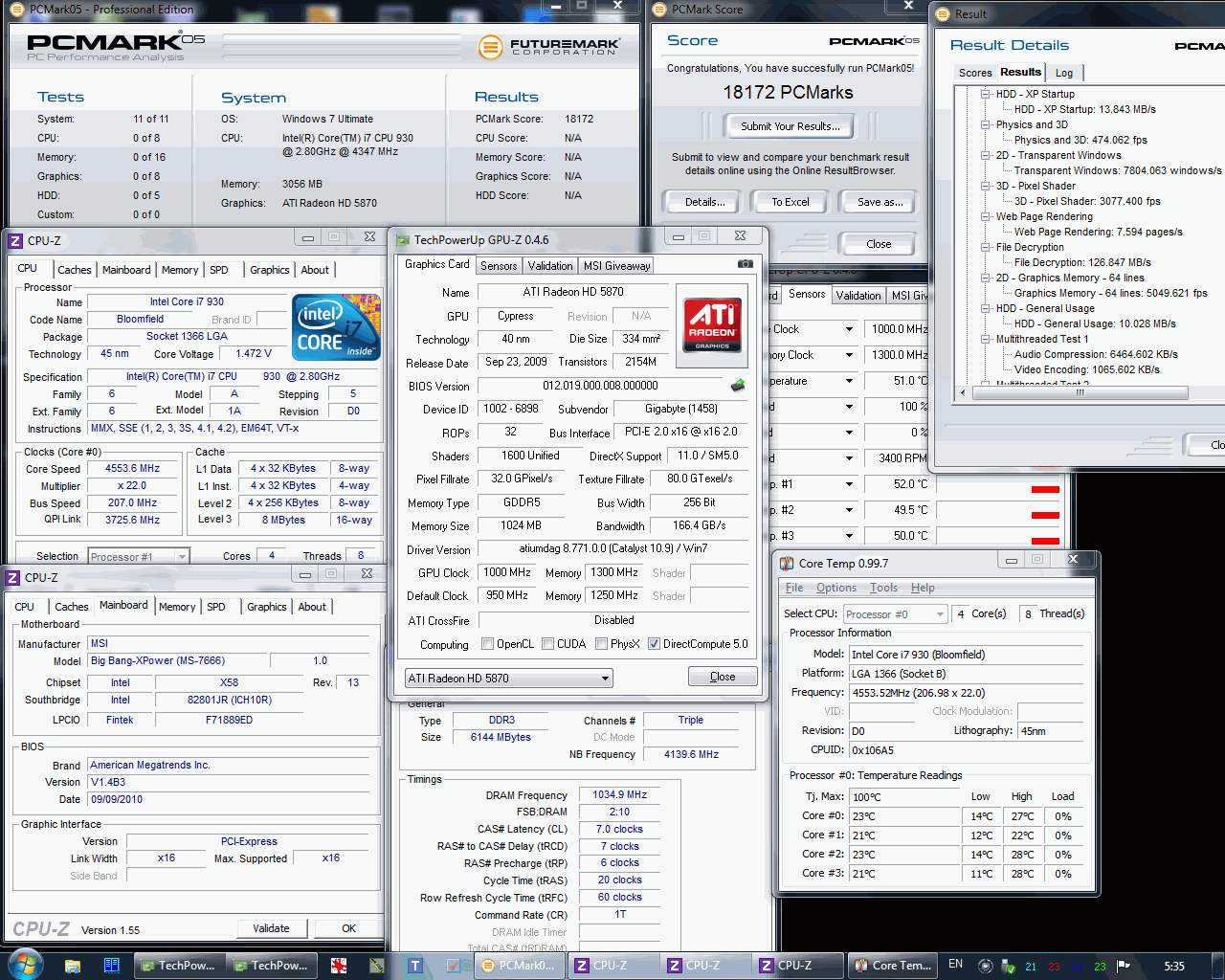Collapse the HDD - XP Startup tree node
This screenshot has height=980, width=1225.
click(x=985, y=94)
